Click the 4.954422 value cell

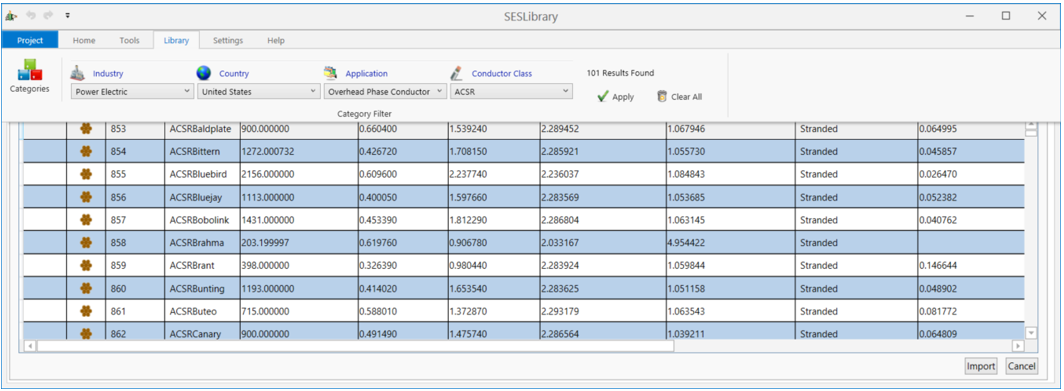pos(731,242)
